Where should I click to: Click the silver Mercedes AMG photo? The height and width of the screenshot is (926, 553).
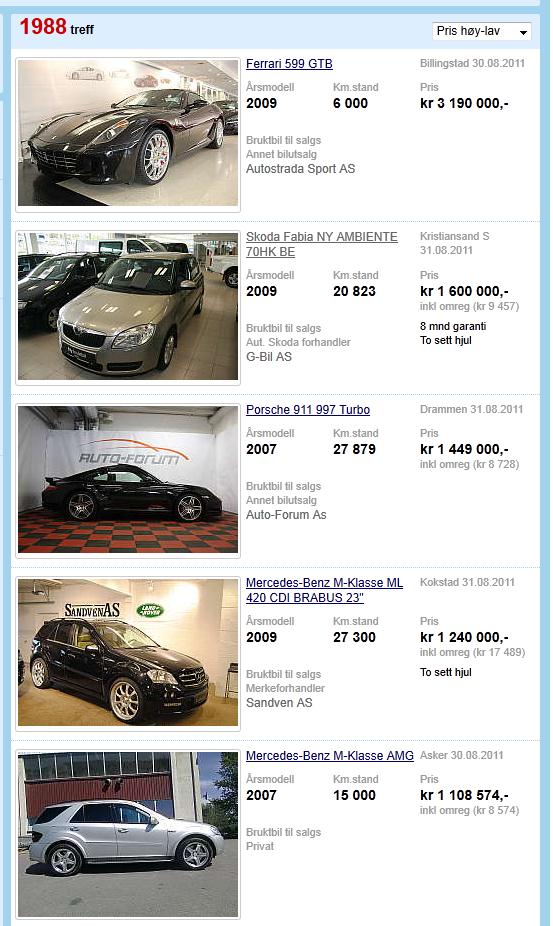click(x=128, y=834)
